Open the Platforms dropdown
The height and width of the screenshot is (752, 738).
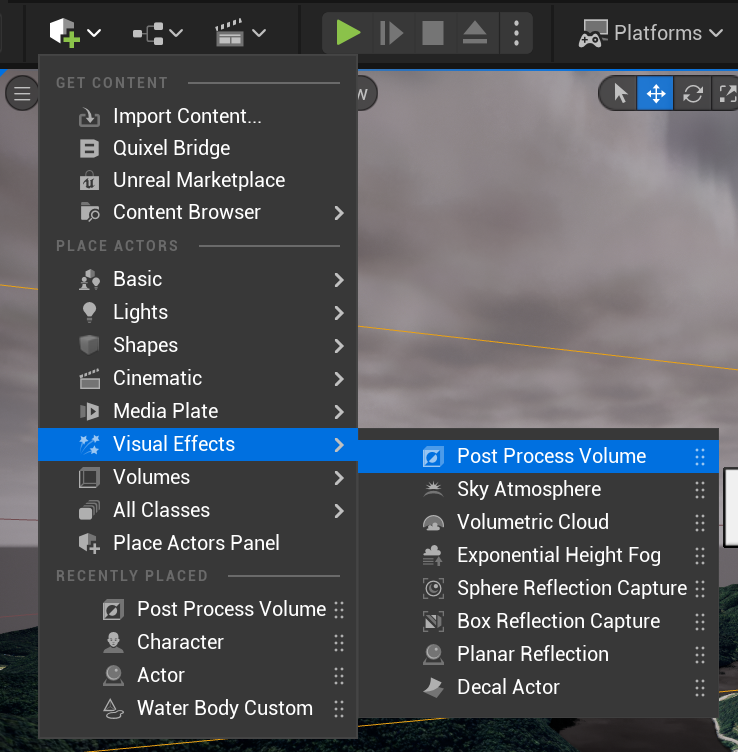tap(651, 33)
